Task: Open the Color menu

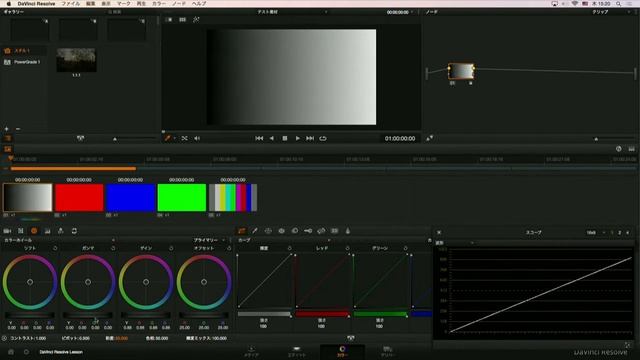Action: [159, 4]
